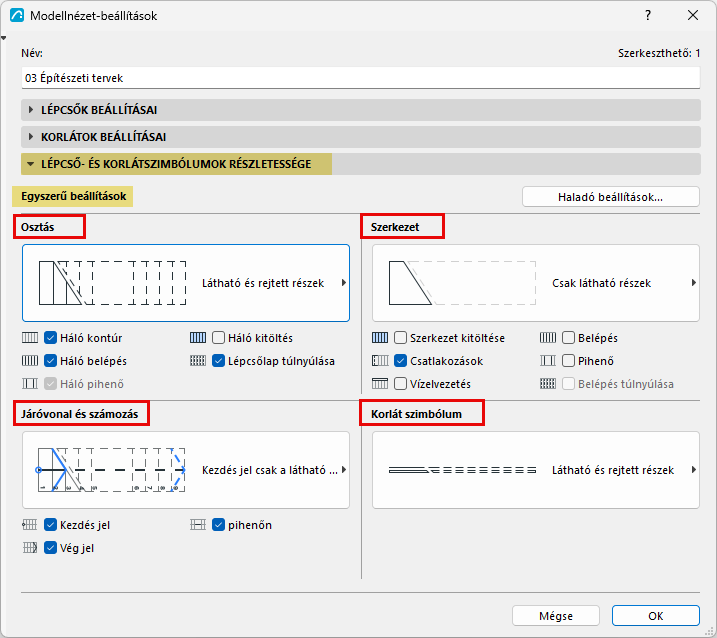Click the Háló kontúr icon
The image size is (717, 638).
[x=30, y=338]
